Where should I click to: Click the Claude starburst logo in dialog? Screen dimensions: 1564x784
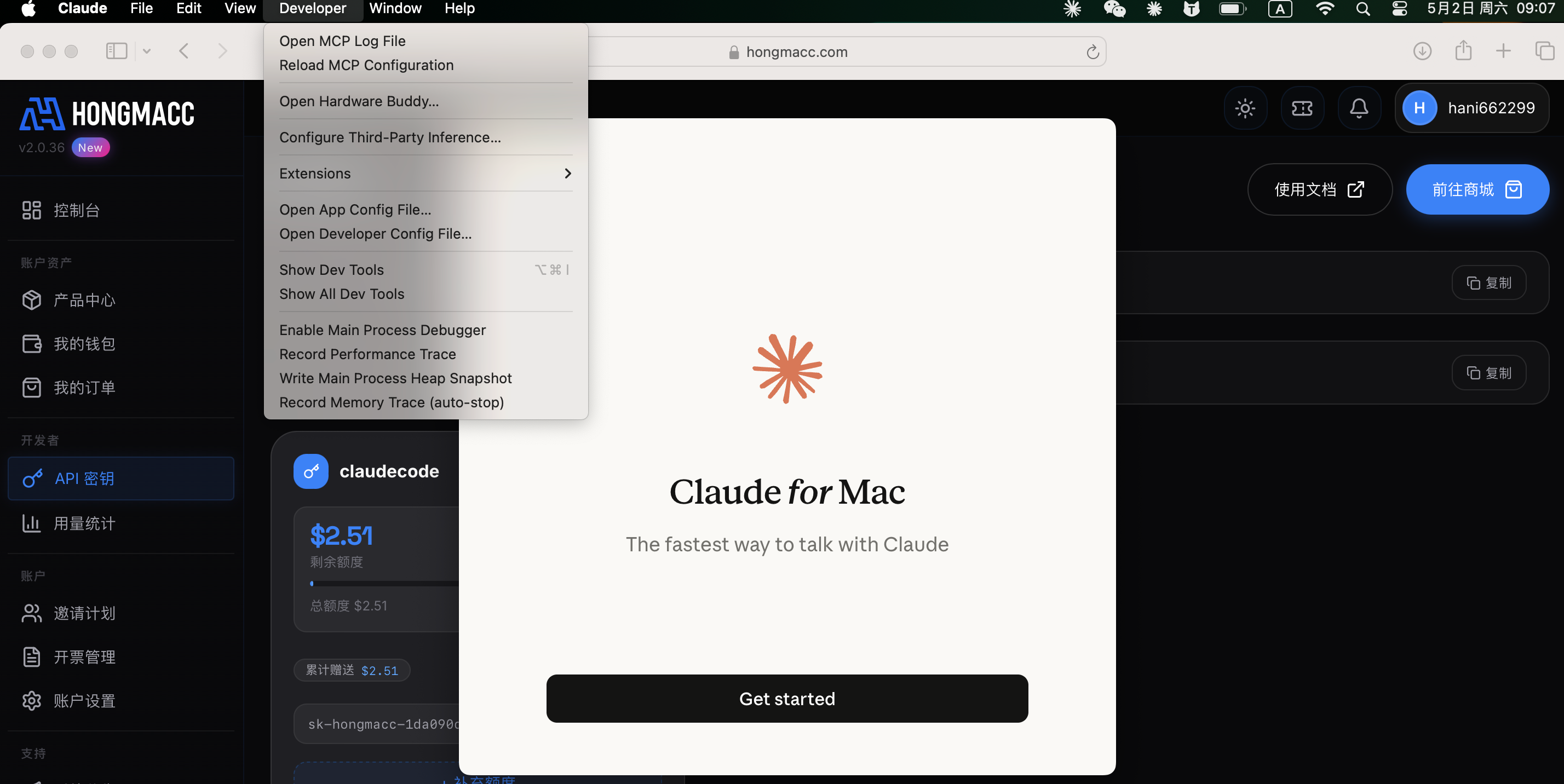(x=787, y=368)
